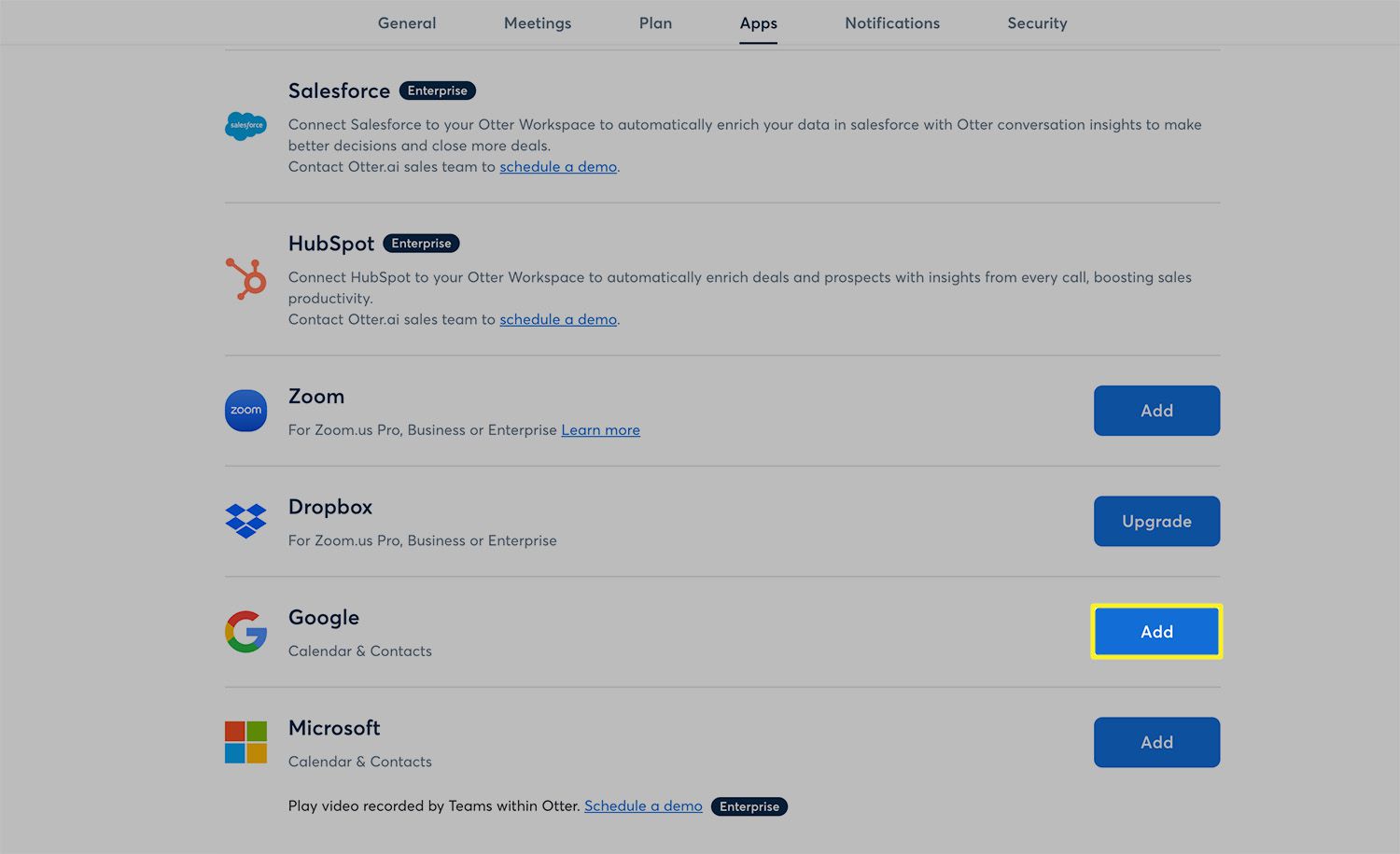Click the Zoom app logo icon
The width and height of the screenshot is (1400, 854).
[245, 411]
